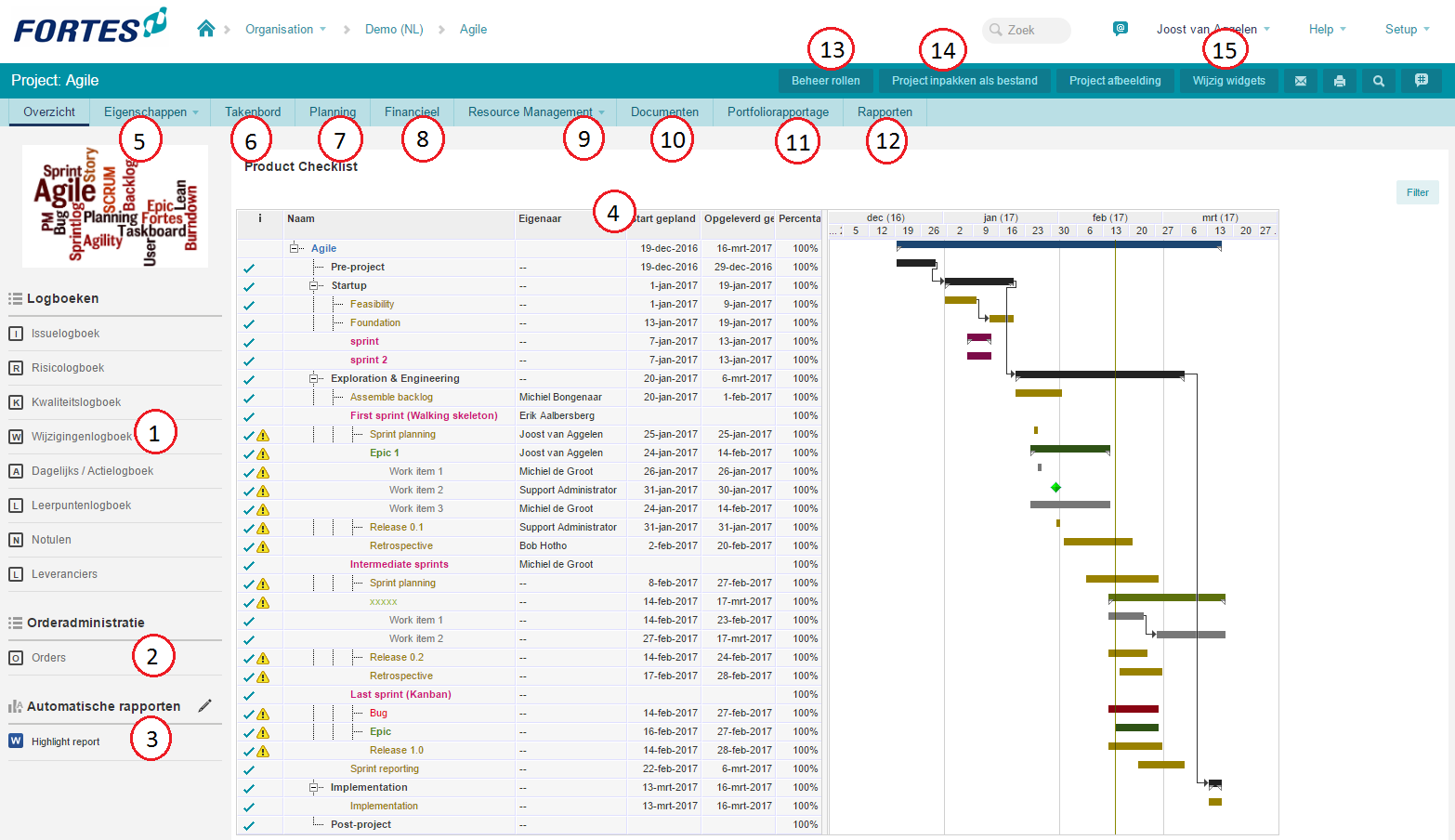Open the notifications chat icon near the username
Image resolution: width=1455 pixels, height=840 pixels.
click(1121, 29)
